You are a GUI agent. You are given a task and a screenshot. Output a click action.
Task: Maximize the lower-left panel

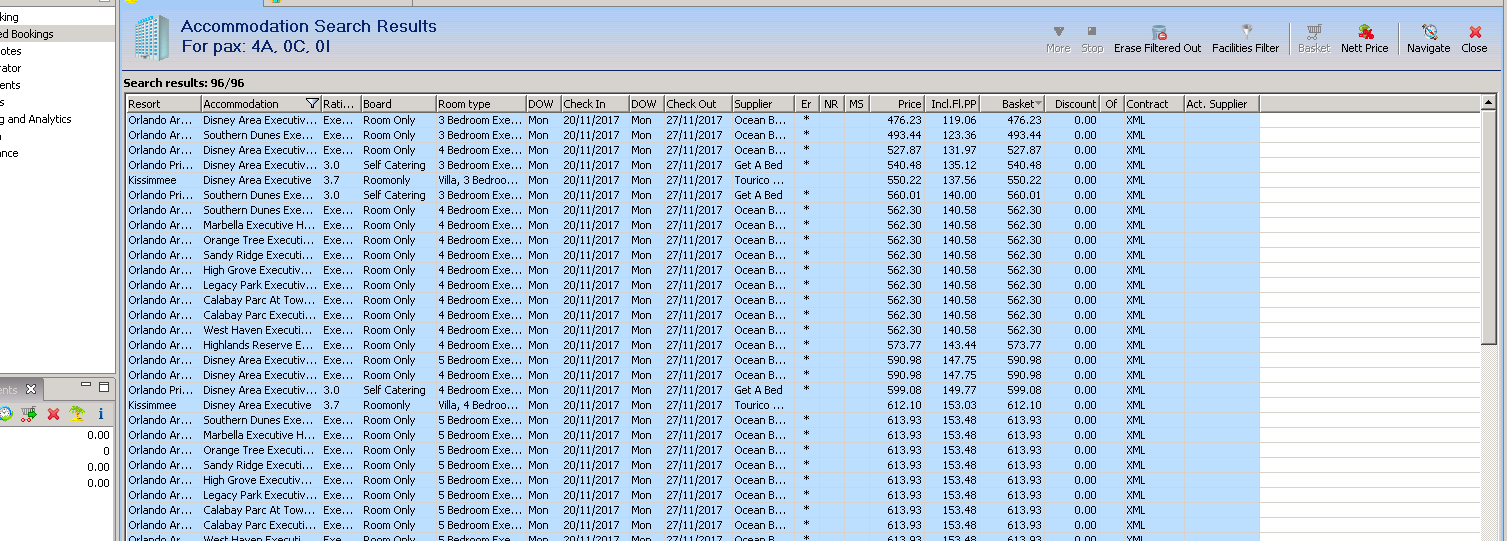tap(104, 386)
